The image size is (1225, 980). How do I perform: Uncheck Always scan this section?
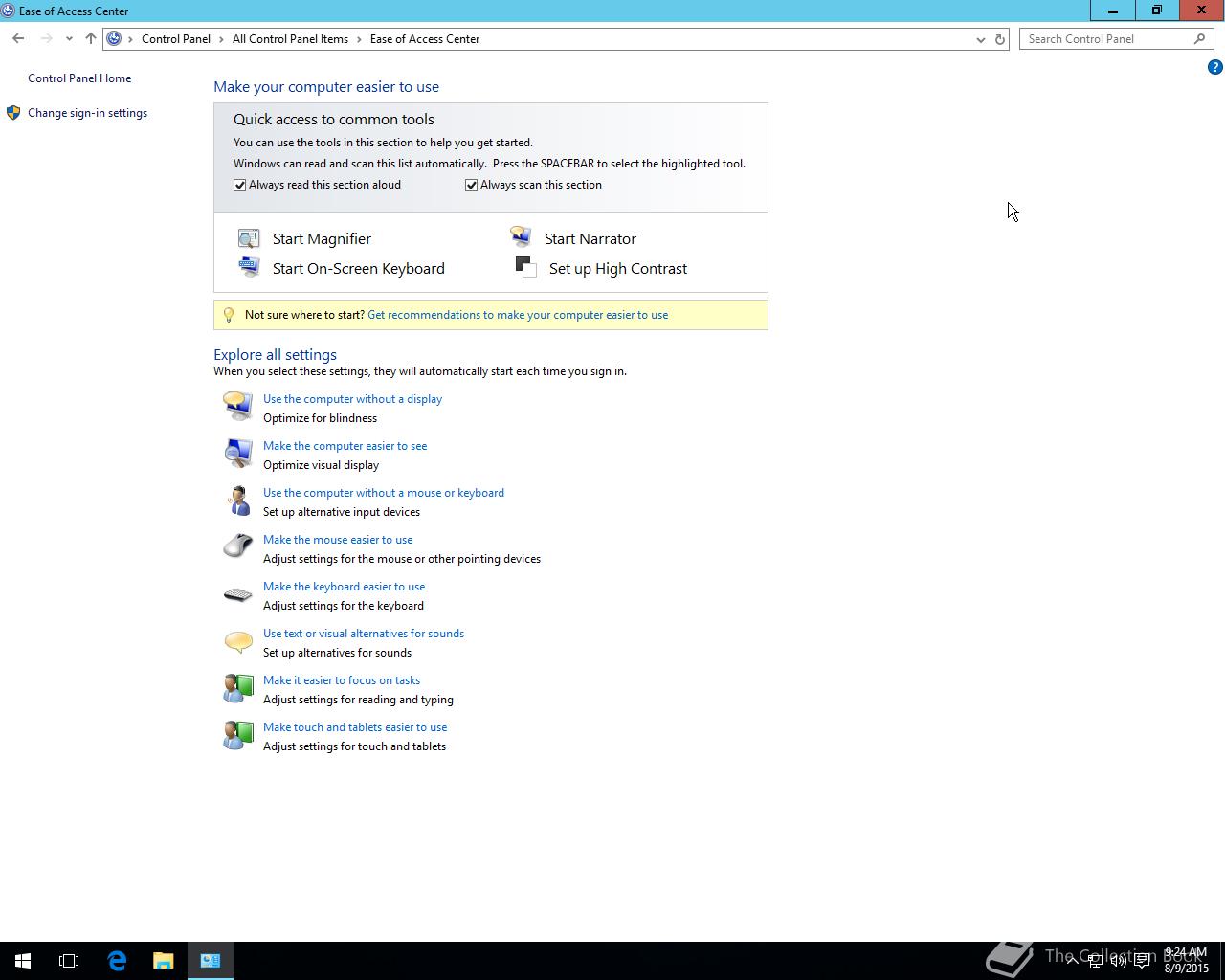472,186
